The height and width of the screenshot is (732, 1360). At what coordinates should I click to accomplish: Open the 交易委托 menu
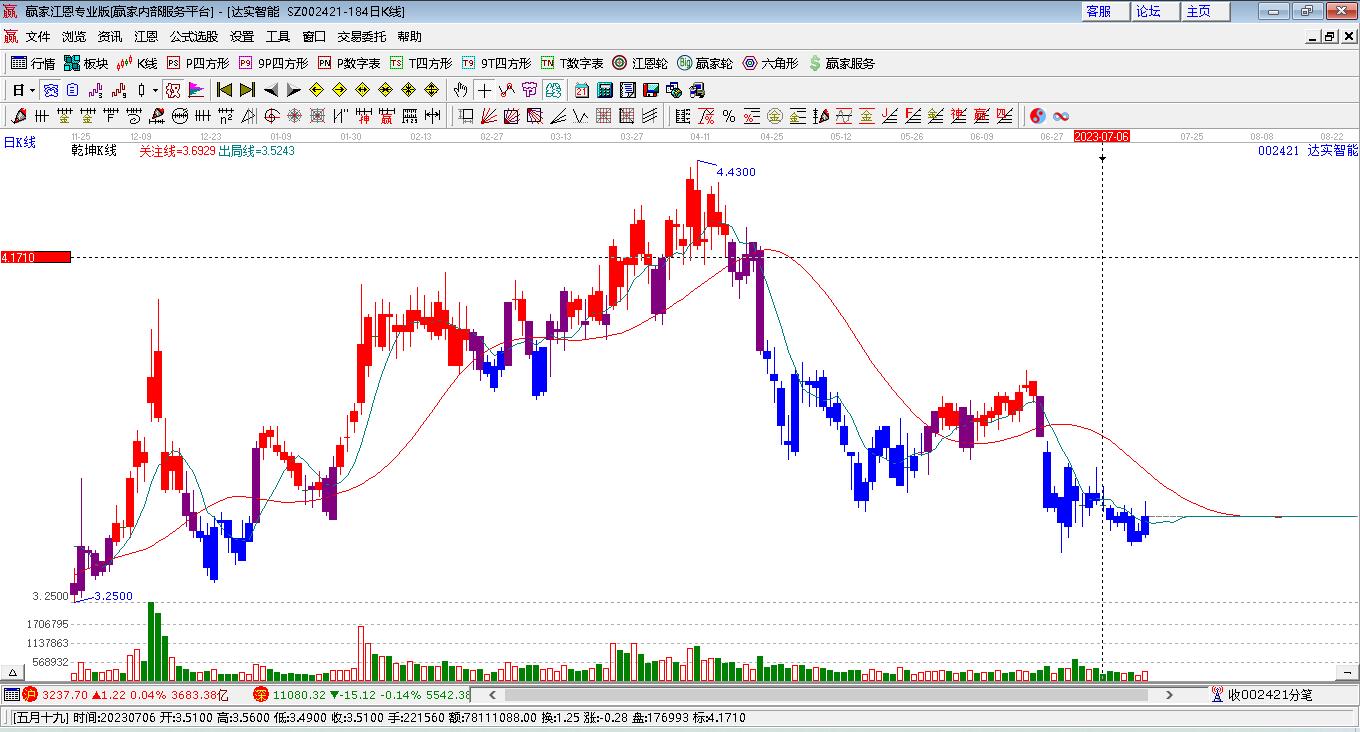[x=362, y=37]
